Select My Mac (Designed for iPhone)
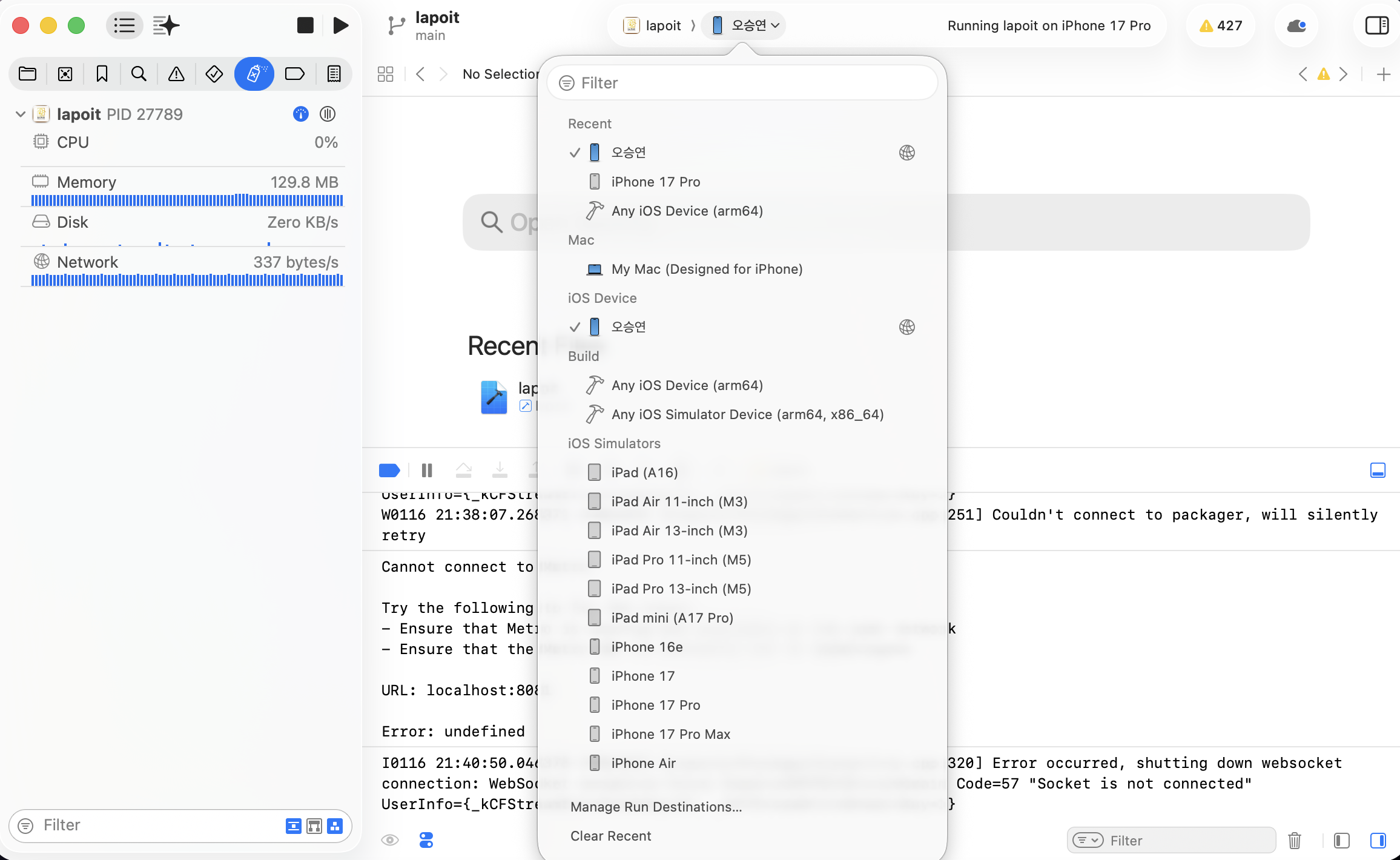This screenshot has width=1400, height=860. coord(742,269)
